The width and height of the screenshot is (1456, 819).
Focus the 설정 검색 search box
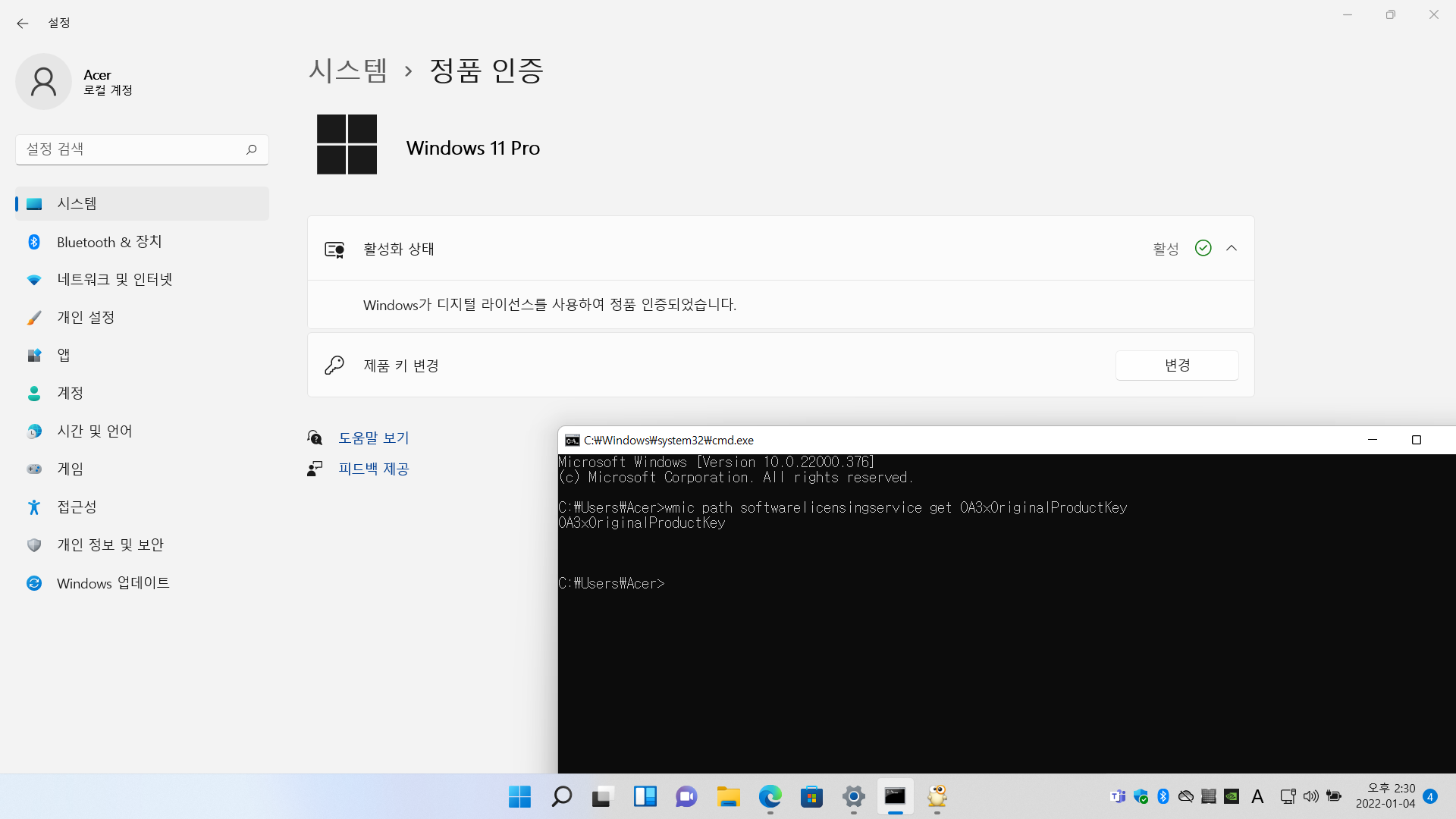point(142,149)
